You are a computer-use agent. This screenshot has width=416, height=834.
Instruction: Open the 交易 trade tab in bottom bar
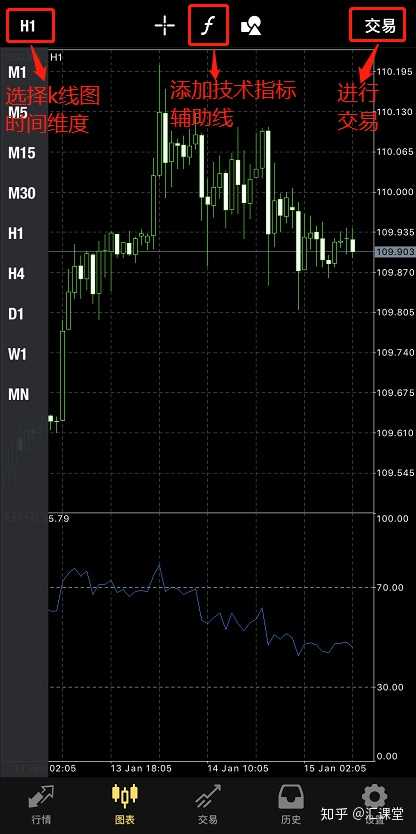pos(207,804)
